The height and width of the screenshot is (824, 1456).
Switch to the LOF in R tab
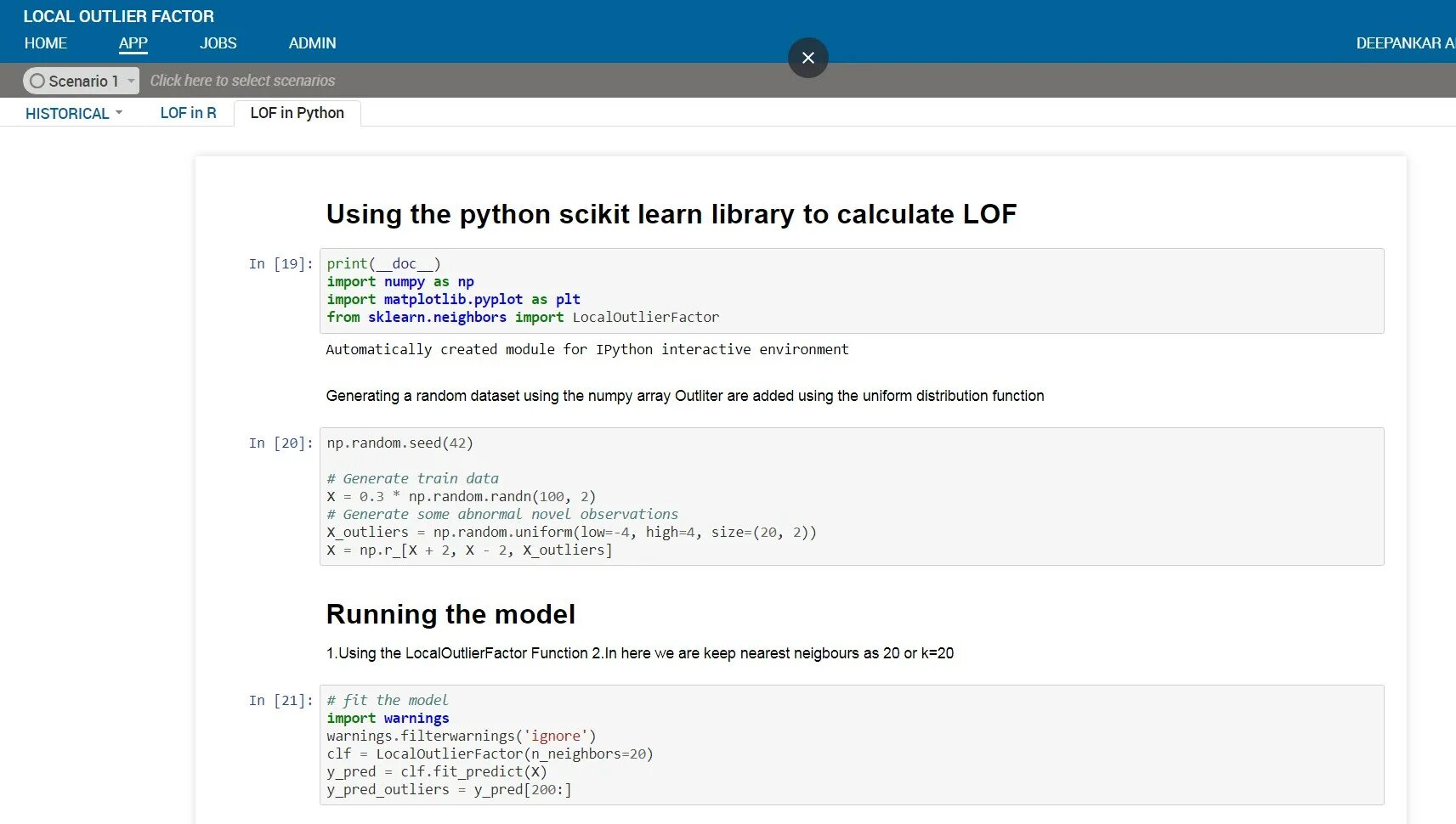click(x=188, y=112)
